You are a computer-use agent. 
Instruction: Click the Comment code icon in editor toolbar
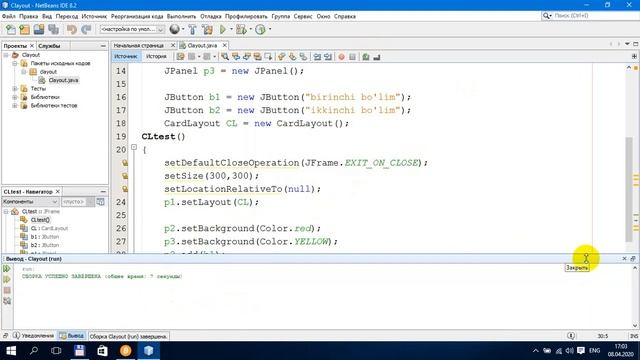366,57
